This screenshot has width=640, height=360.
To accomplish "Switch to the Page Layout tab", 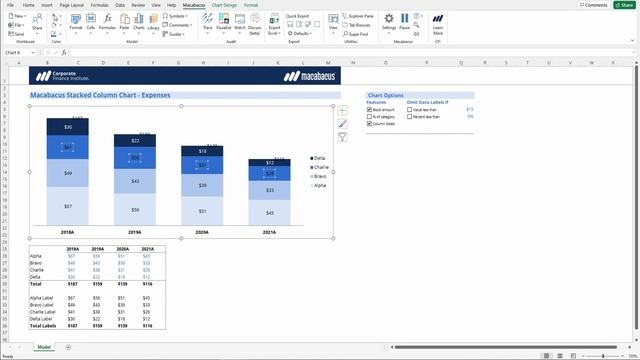I will [71, 5].
